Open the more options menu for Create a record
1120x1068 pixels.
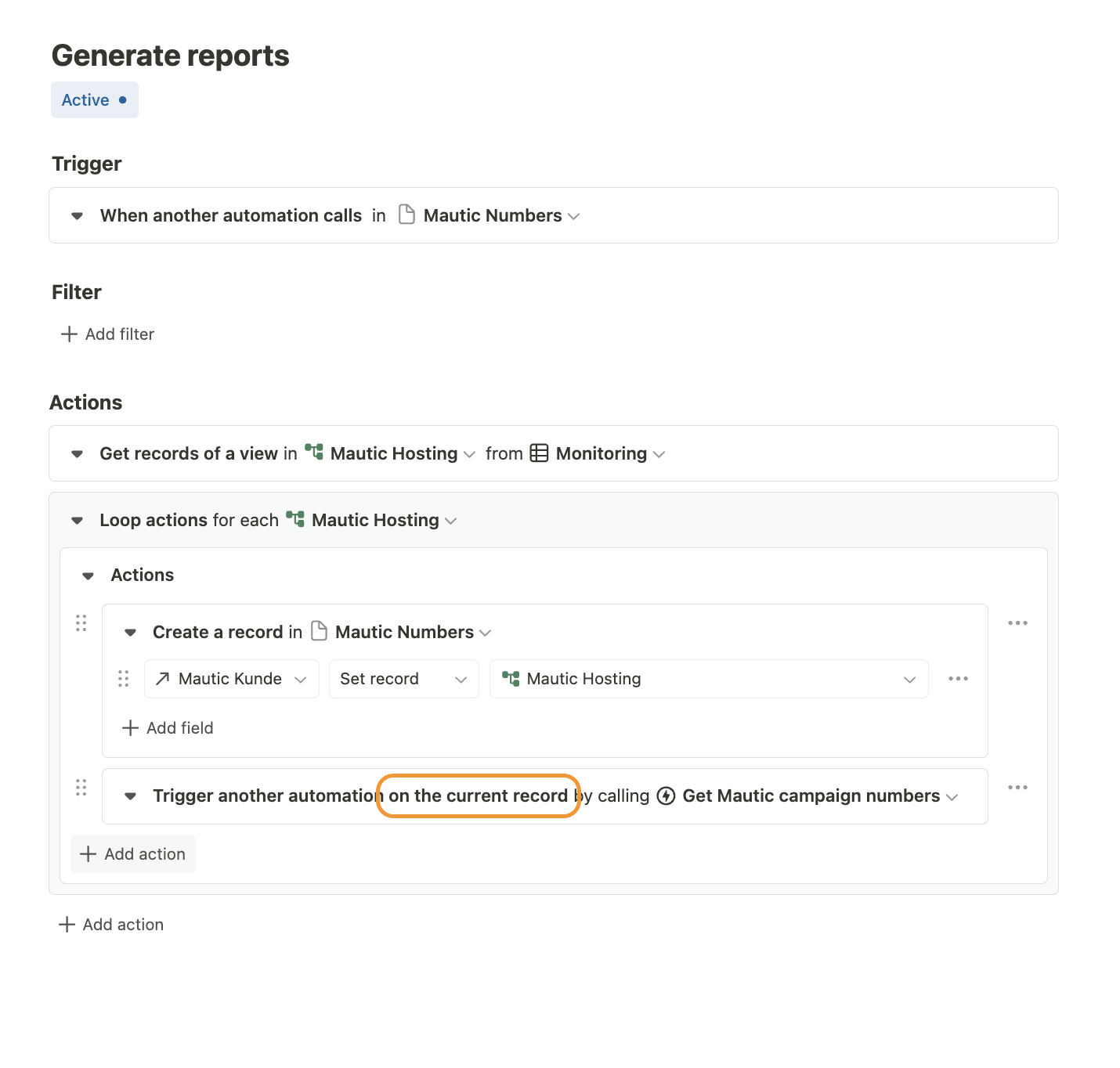tap(1018, 623)
